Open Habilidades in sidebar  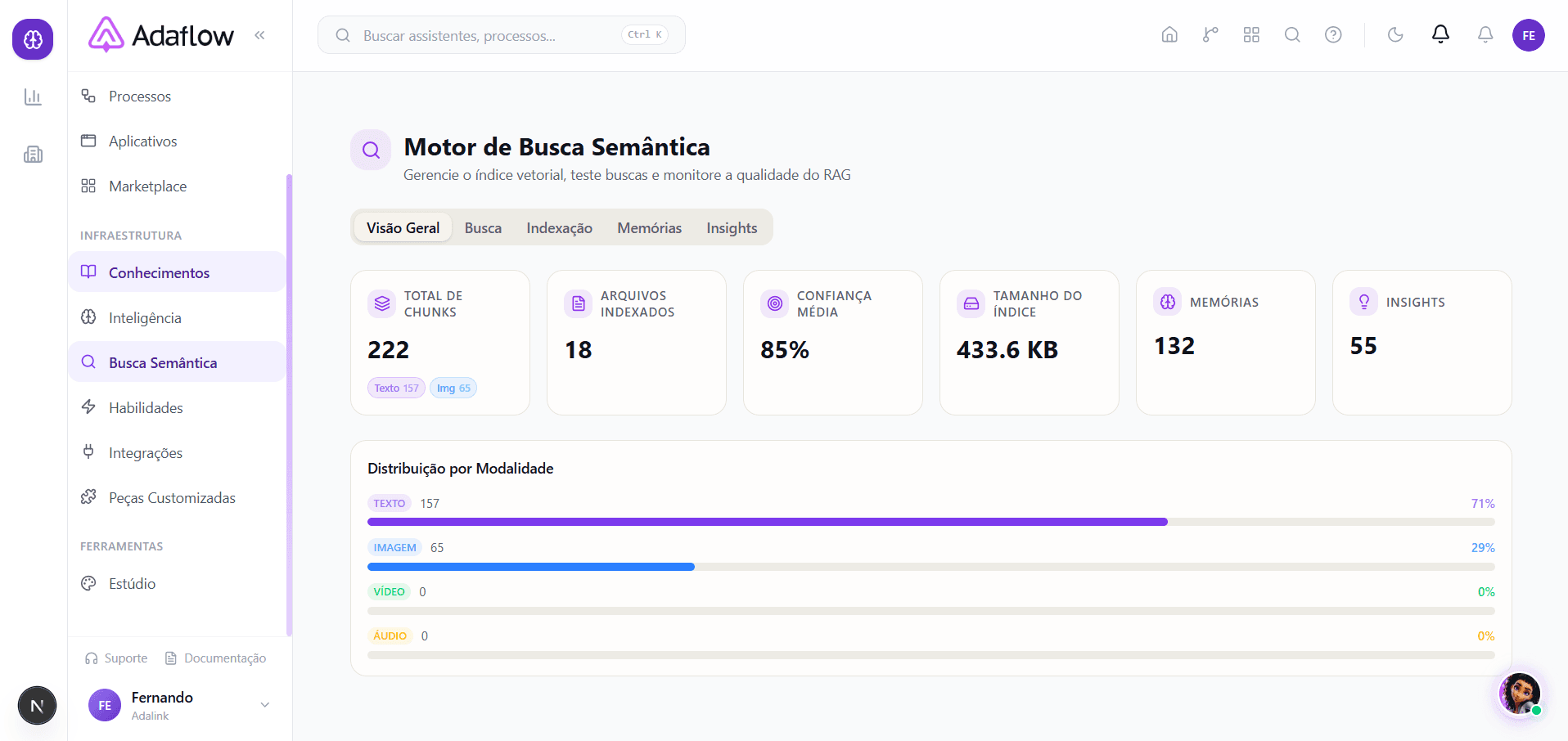[x=177, y=407]
